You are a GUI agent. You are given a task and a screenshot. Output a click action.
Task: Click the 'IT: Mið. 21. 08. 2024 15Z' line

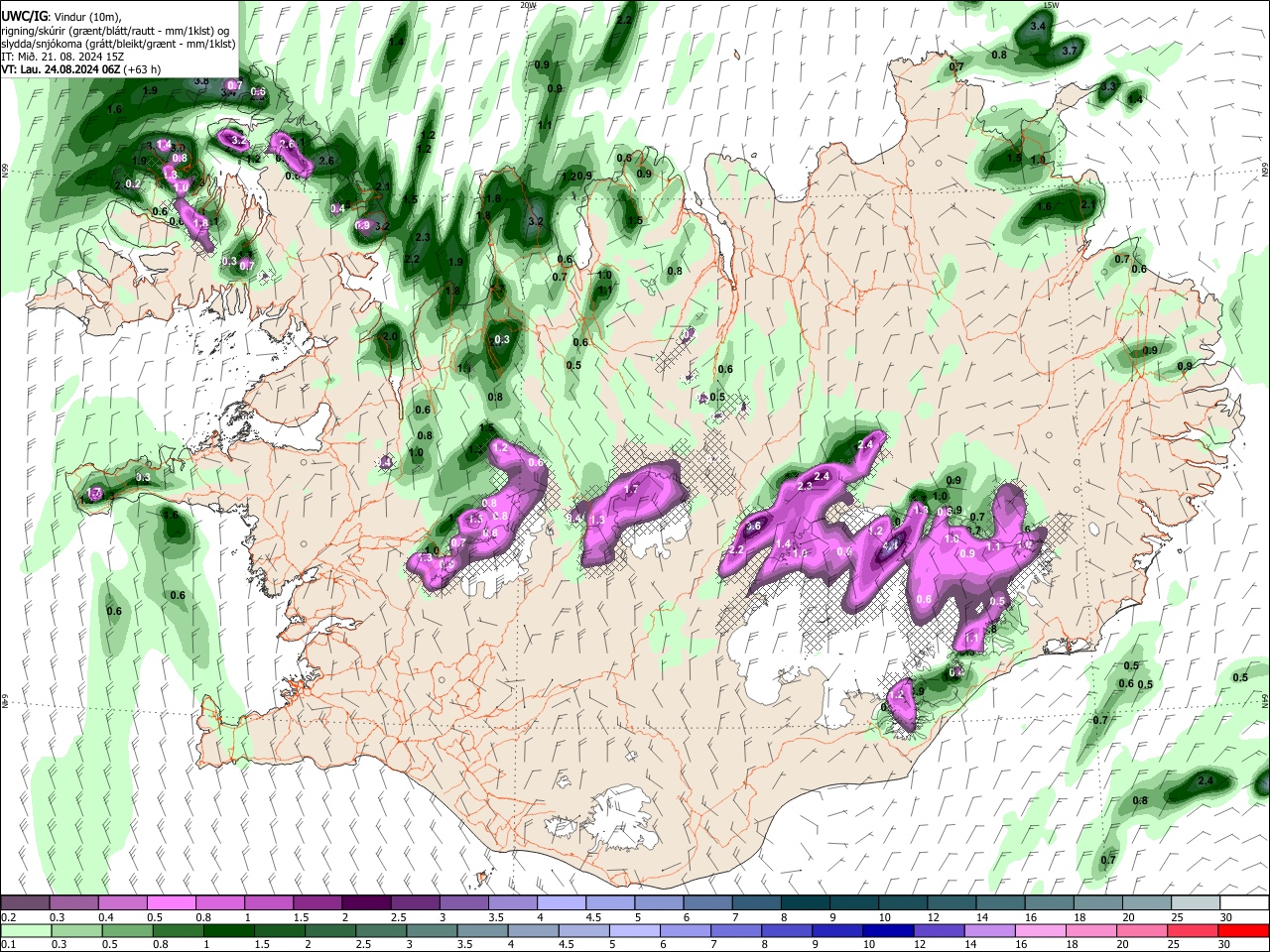[x=63, y=57]
